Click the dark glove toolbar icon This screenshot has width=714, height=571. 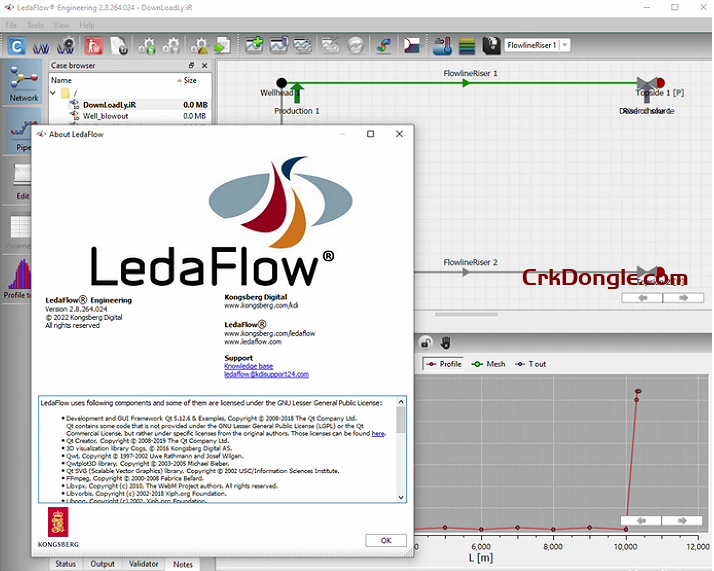click(491, 46)
